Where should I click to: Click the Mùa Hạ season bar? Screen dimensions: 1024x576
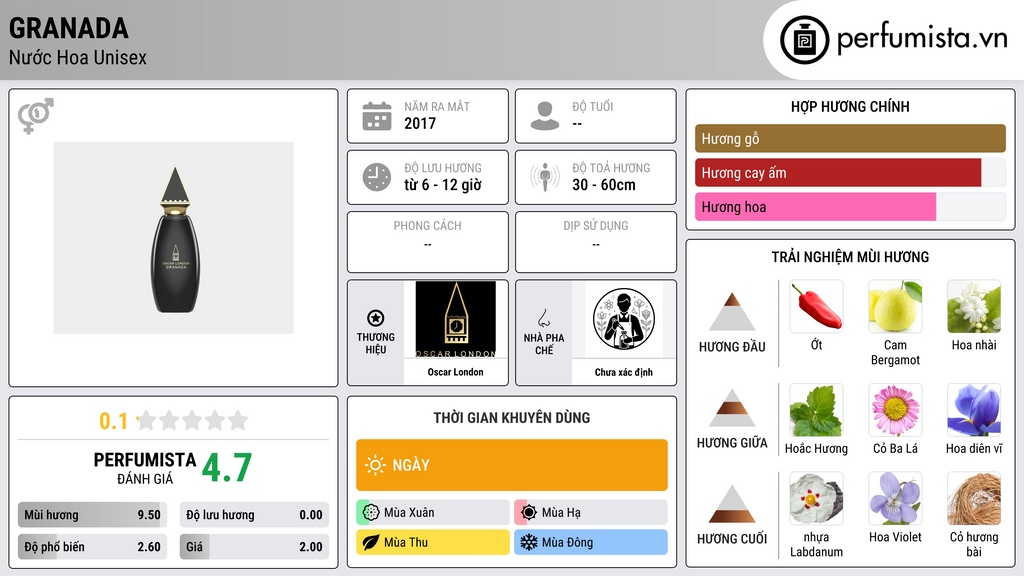pos(591,513)
